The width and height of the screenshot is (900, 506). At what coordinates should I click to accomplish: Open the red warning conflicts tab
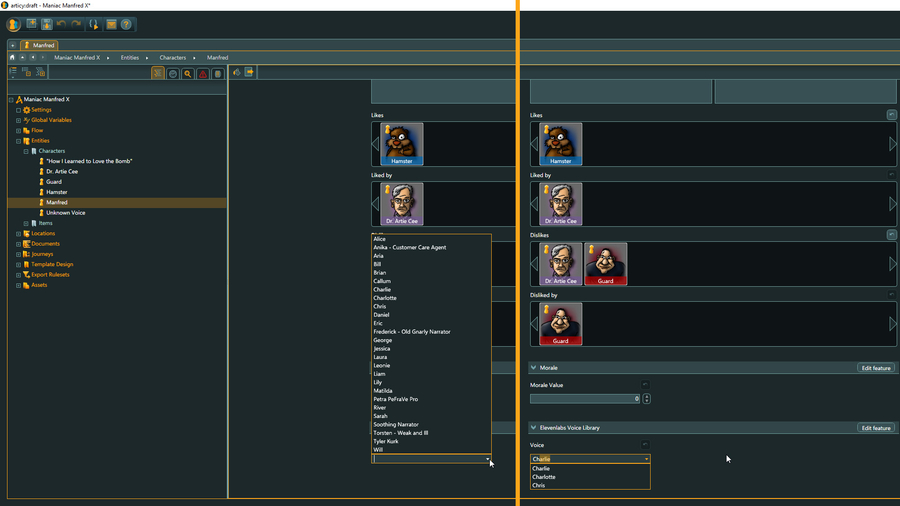(x=202, y=74)
